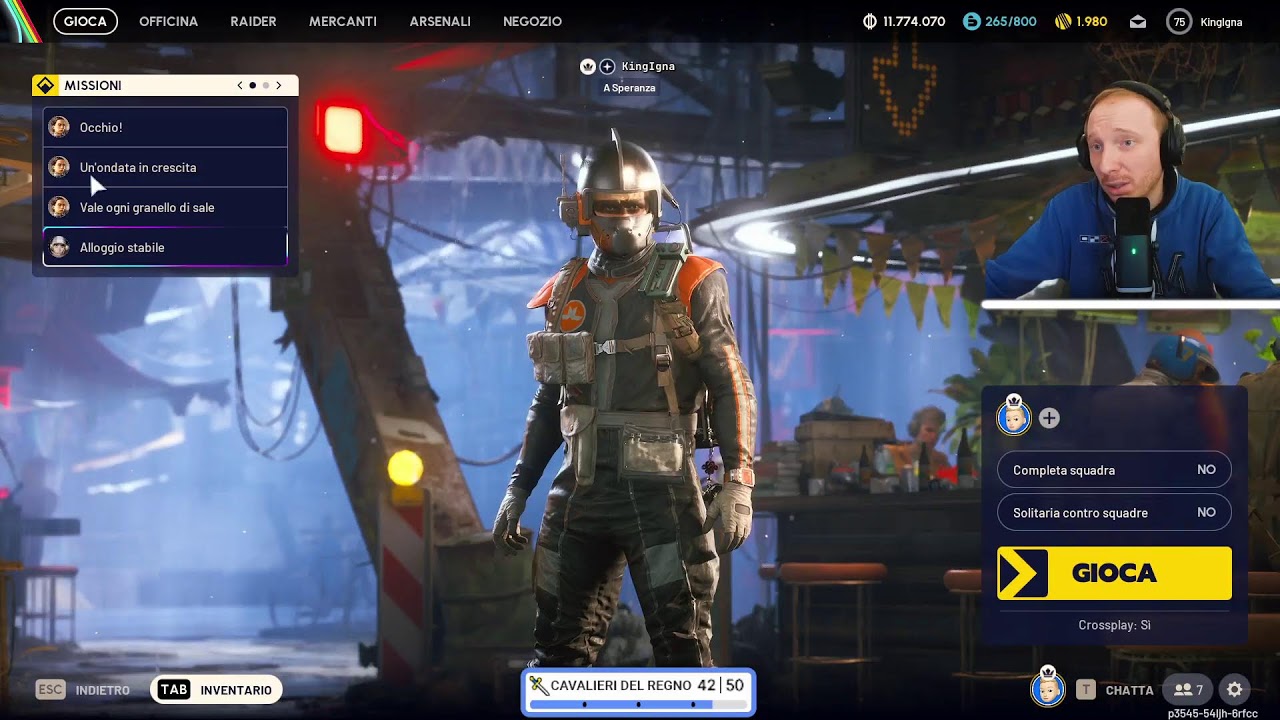Image resolution: width=1280 pixels, height=720 pixels.
Task: Click the Cavalieri del Regno progress bar
Action: [638, 704]
